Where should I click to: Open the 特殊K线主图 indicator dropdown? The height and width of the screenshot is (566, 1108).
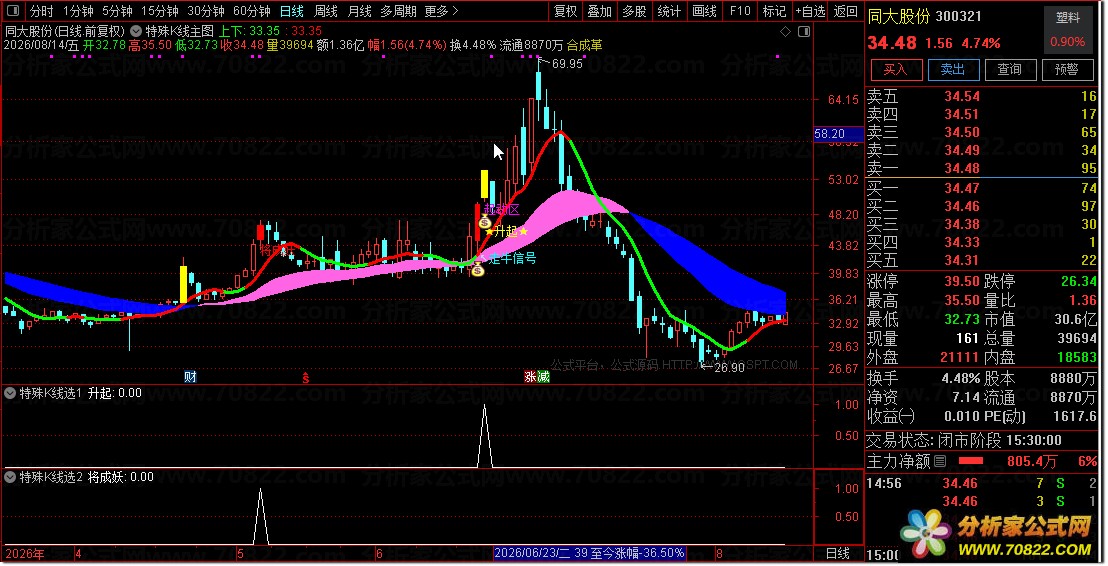[136, 31]
